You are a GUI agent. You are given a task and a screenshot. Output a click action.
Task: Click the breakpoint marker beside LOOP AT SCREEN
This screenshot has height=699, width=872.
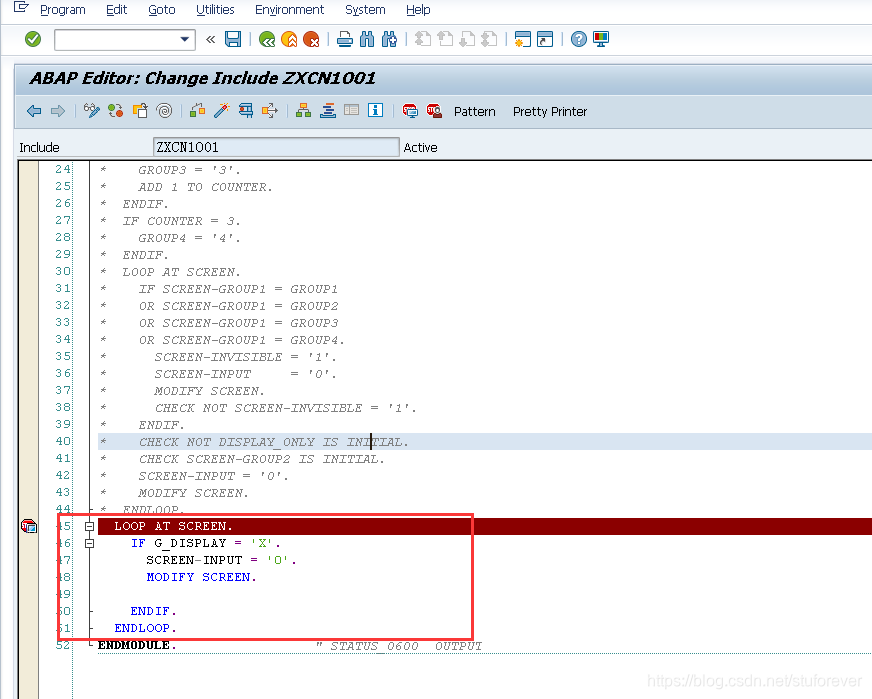[29, 526]
